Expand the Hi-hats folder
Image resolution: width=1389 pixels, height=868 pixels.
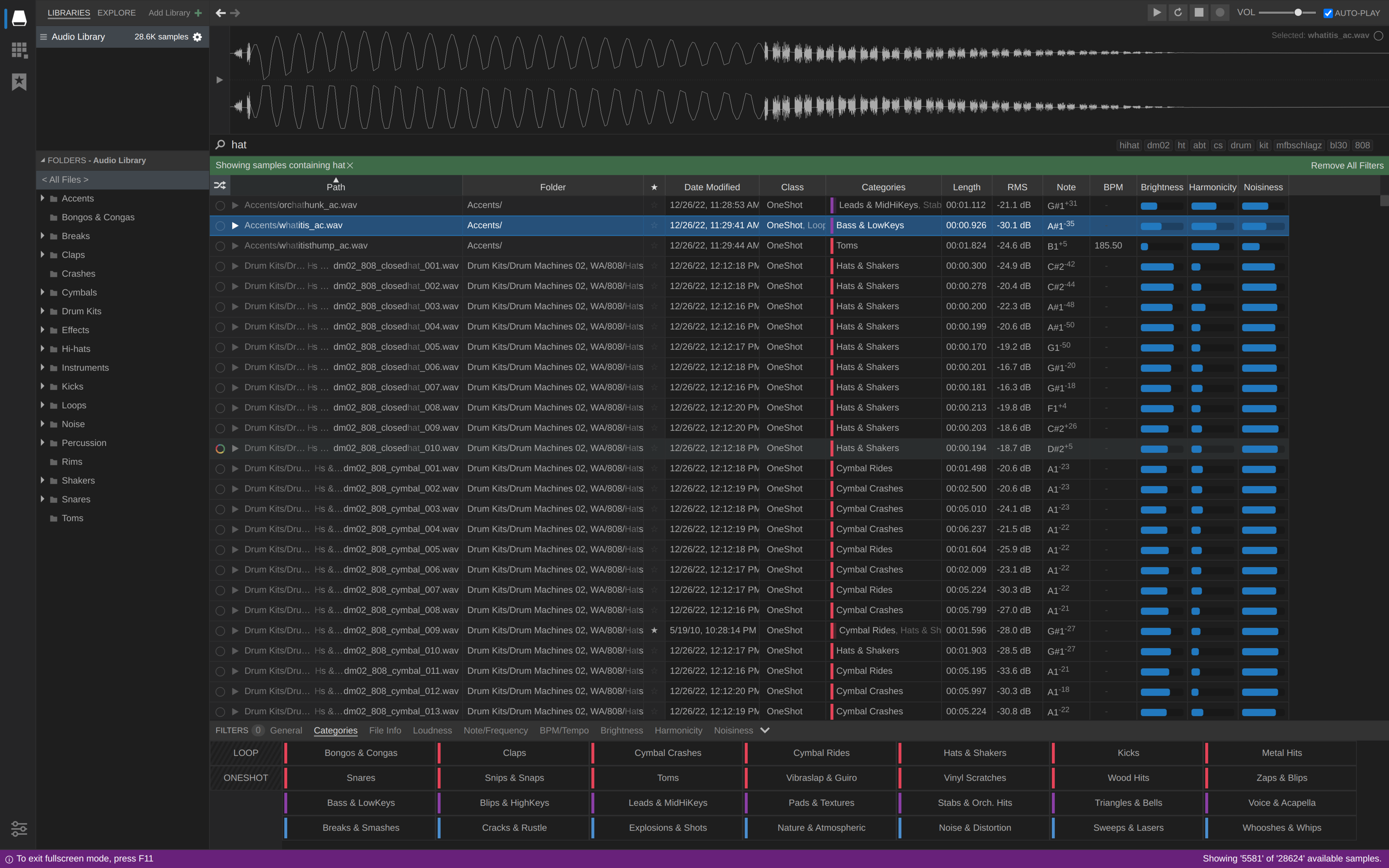tap(42, 348)
